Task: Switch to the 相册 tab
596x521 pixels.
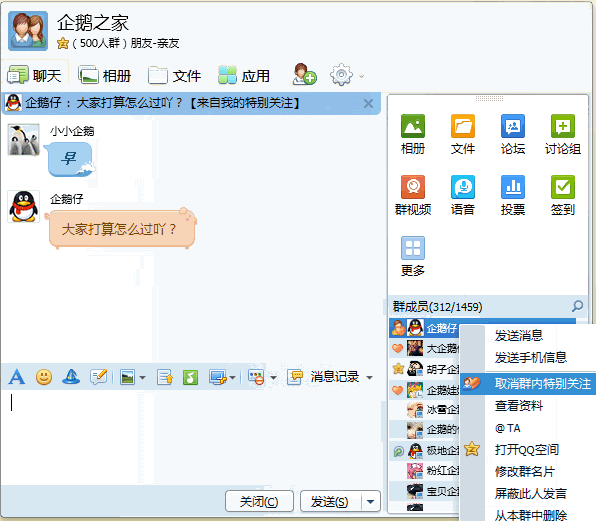Action: click(105, 75)
